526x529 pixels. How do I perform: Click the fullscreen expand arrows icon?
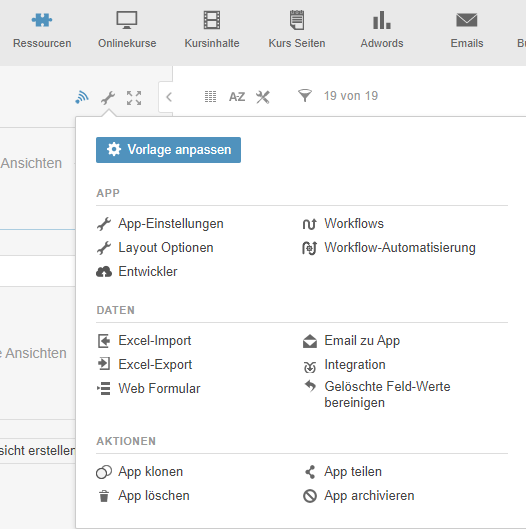coord(134,98)
